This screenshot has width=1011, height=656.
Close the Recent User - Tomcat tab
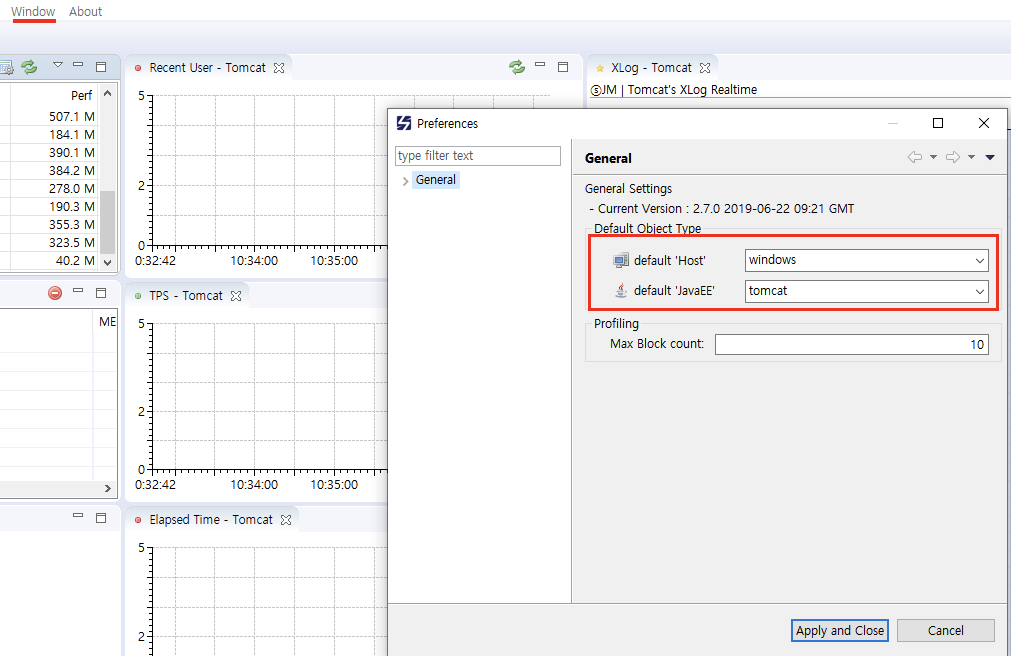click(279, 68)
